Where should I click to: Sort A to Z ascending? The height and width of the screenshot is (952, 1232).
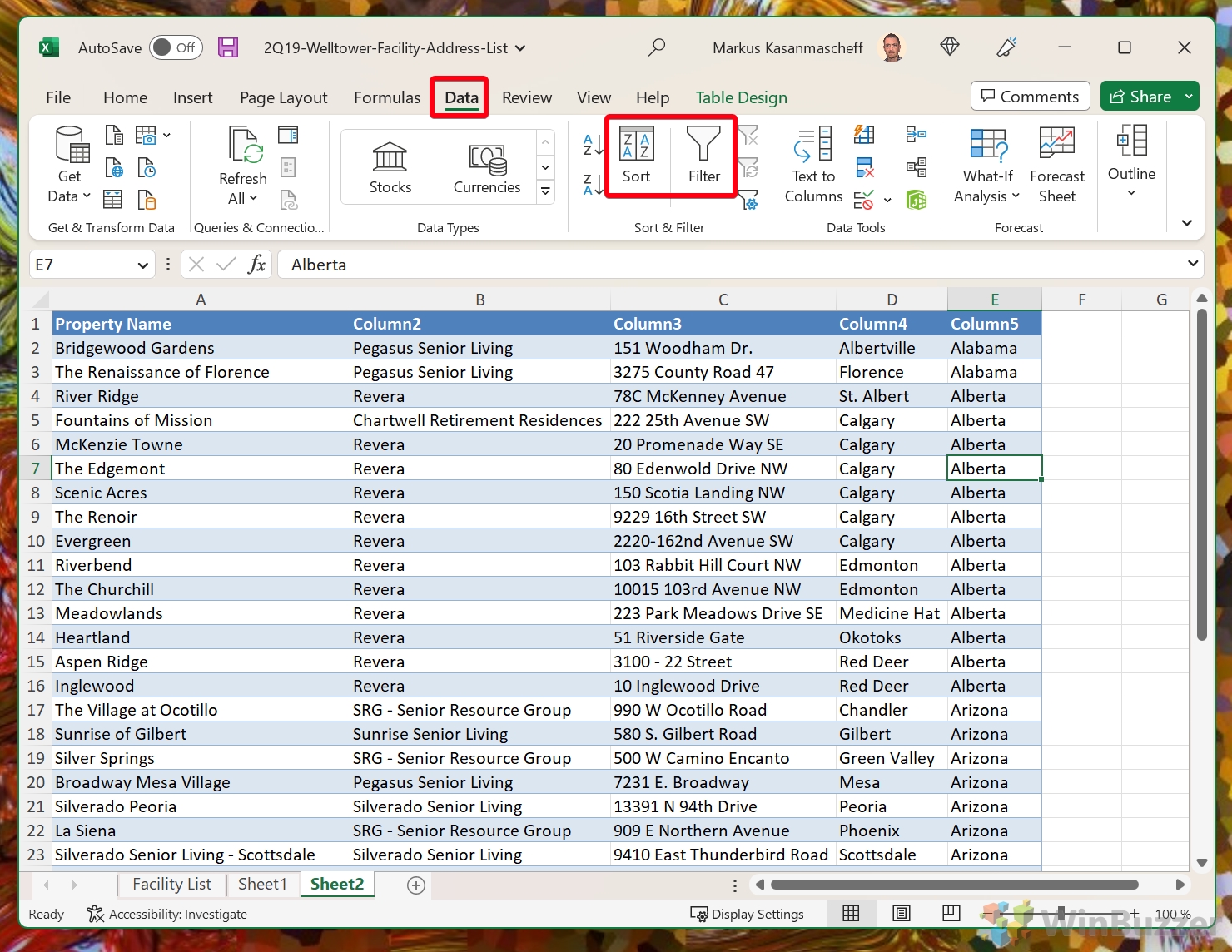[593, 145]
